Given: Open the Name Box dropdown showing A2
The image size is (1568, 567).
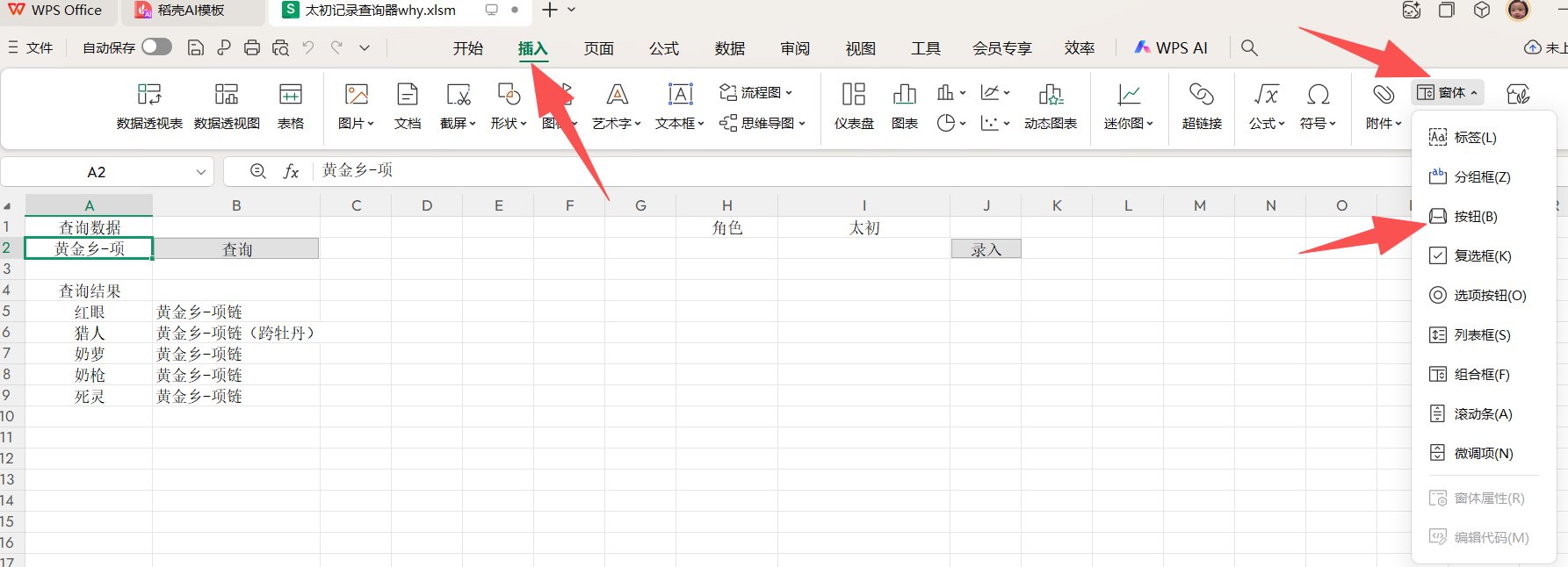Looking at the screenshot, I should [x=201, y=172].
